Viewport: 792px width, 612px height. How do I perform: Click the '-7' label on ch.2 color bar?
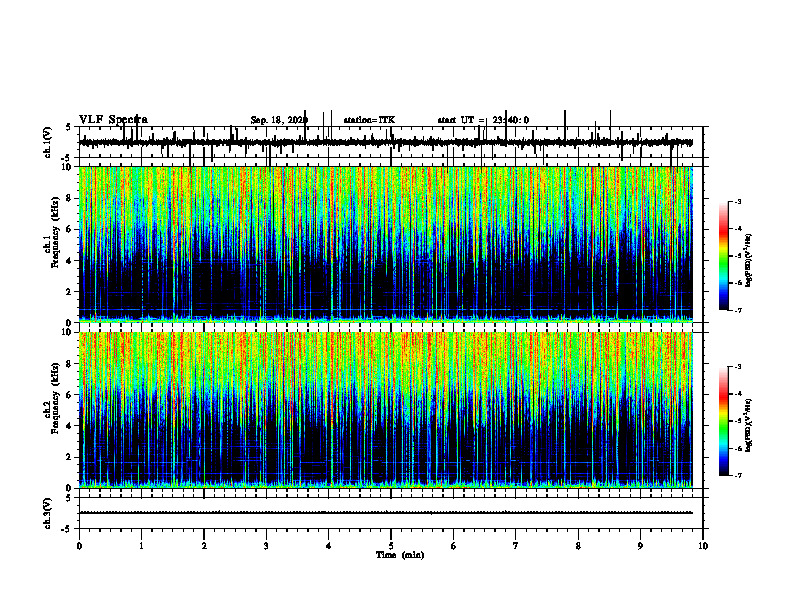pos(738,476)
